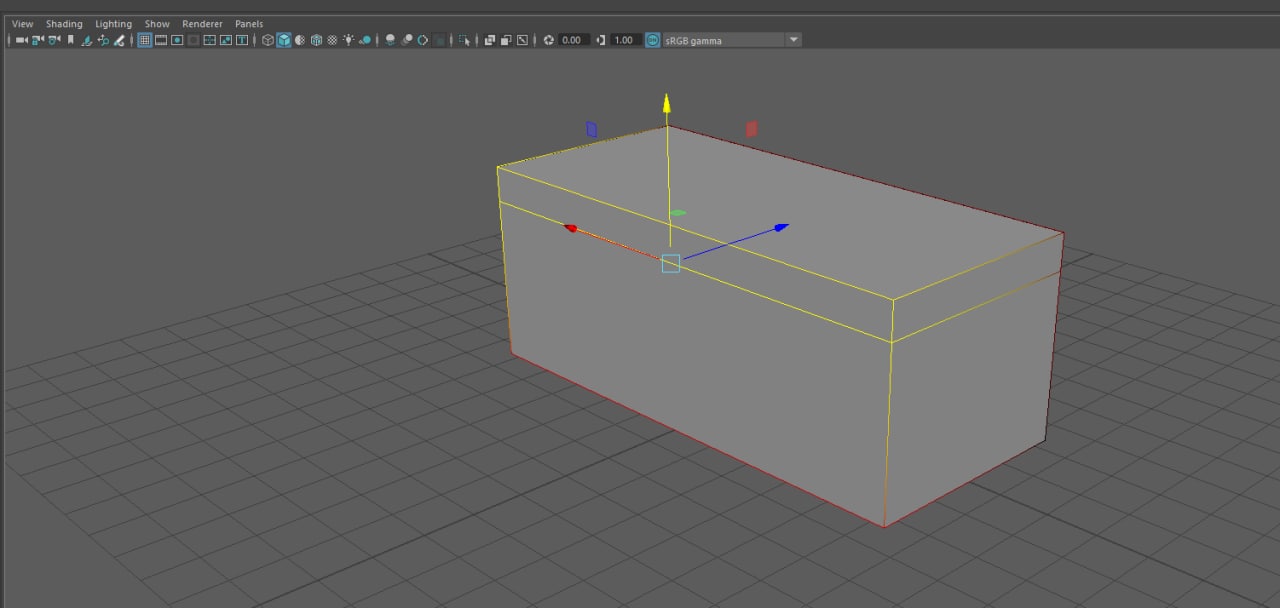Toggle the Shadows icon
The width and height of the screenshot is (1280, 608).
click(x=365, y=40)
